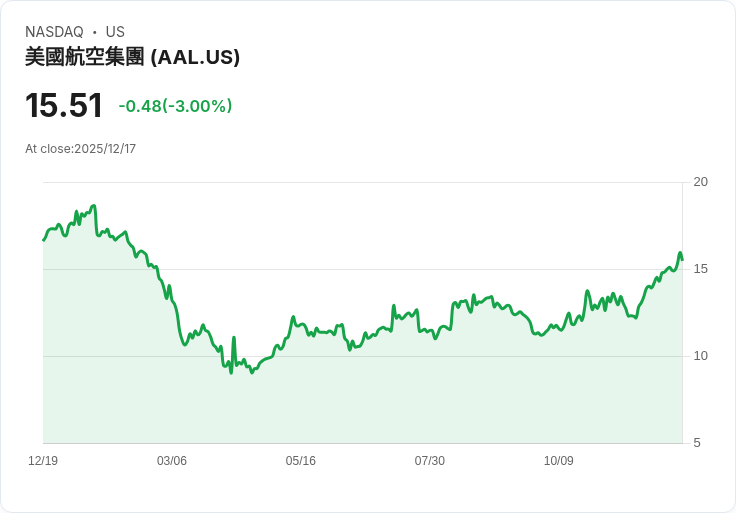Screen dimensions: 736x513
Task: Click the 5 y-axis price label
Action: pyautogui.click(x=697, y=443)
